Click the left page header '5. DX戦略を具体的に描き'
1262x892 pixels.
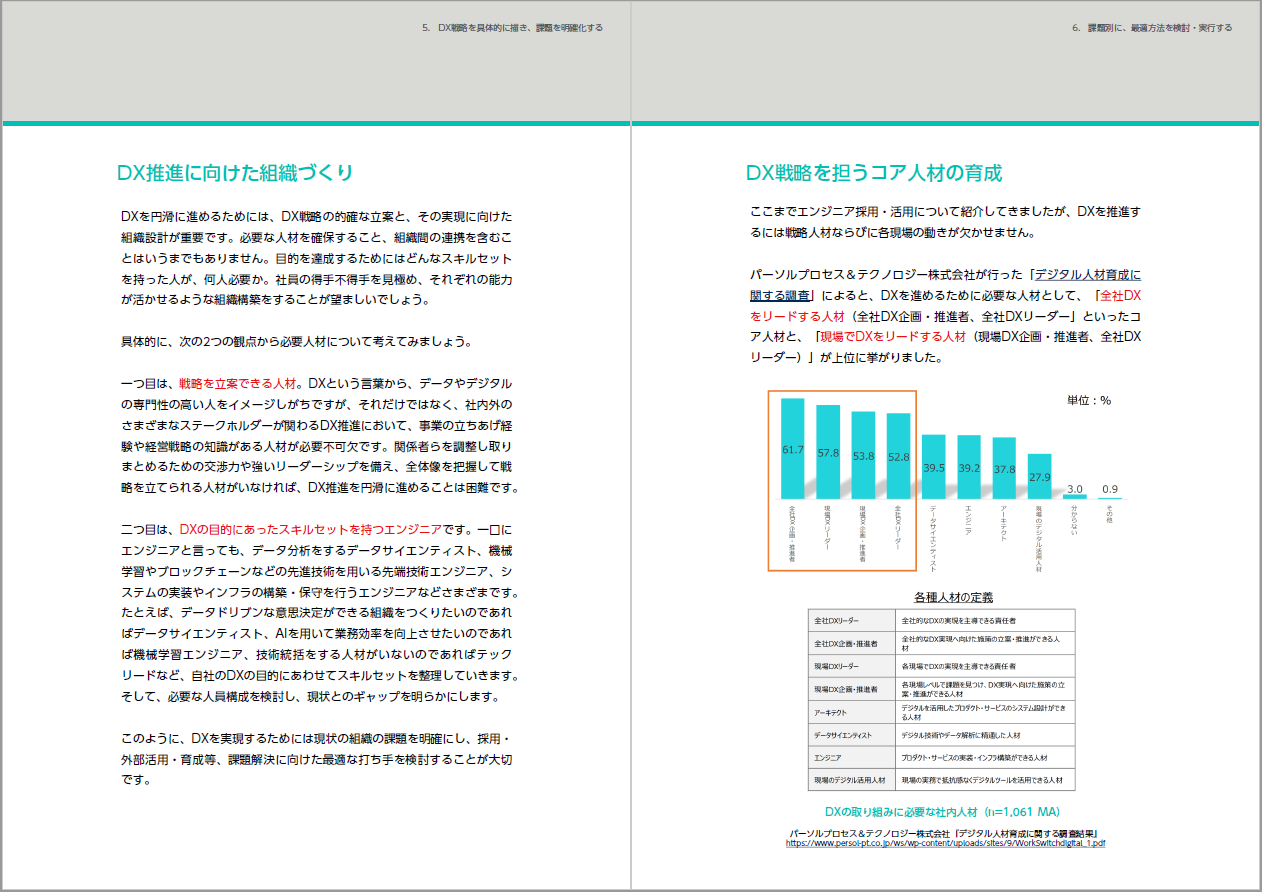(x=512, y=28)
